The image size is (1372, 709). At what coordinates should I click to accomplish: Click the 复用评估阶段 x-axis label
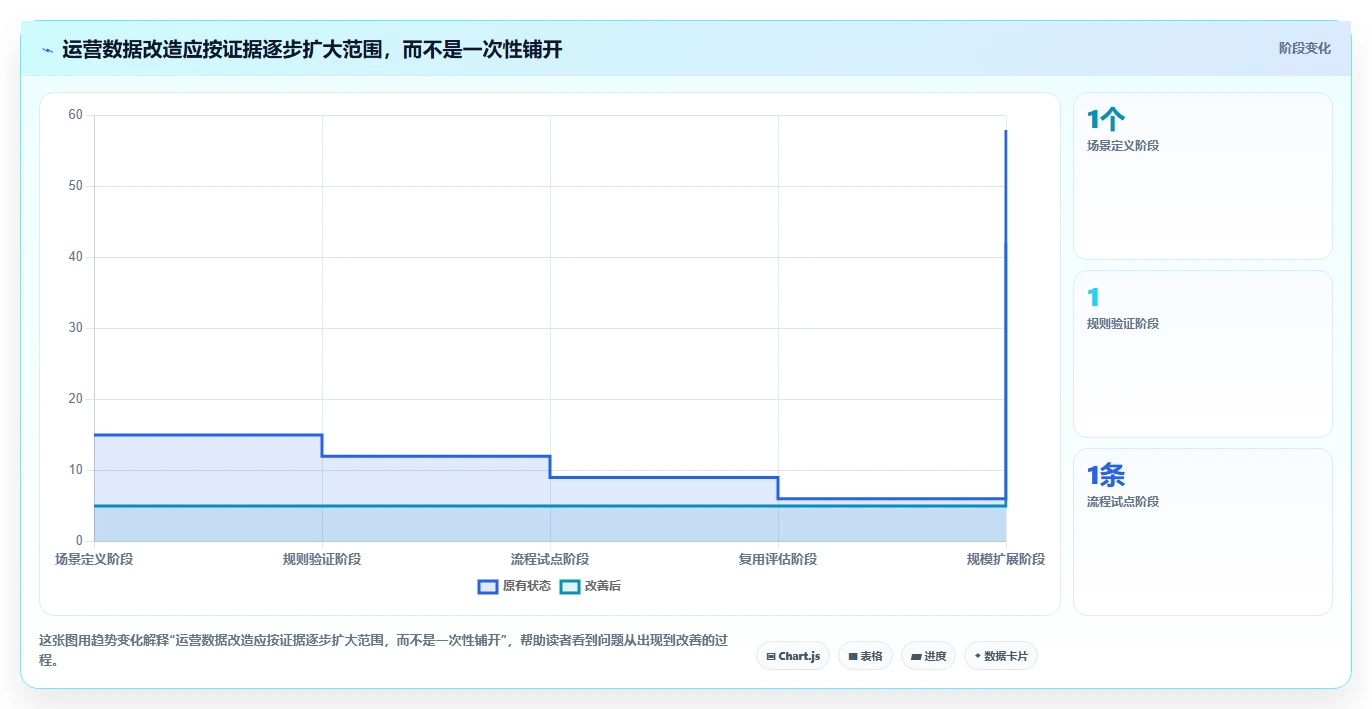(778, 559)
